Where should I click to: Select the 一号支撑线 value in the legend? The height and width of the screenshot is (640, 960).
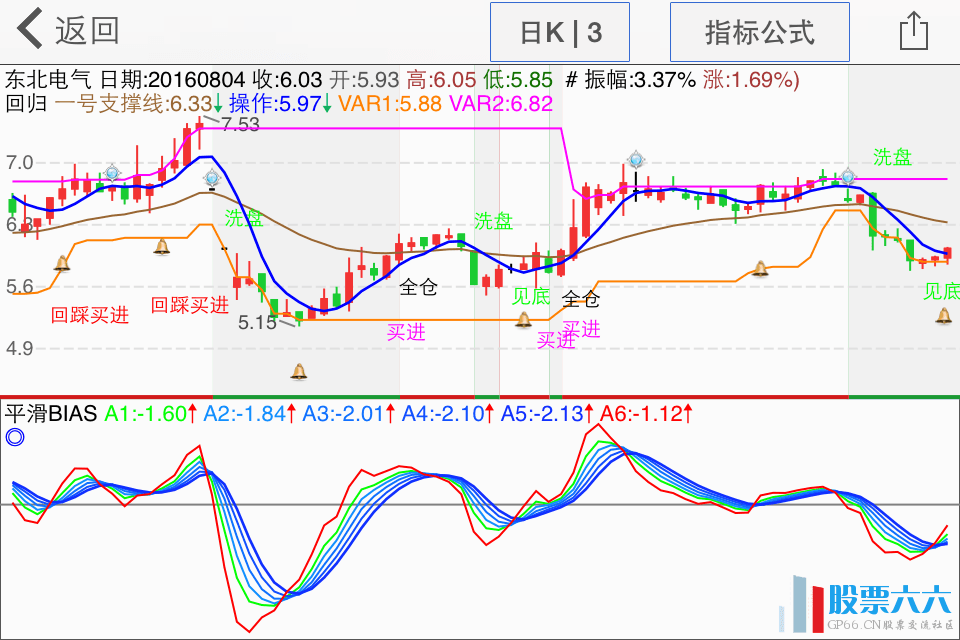click(x=133, y=102)
